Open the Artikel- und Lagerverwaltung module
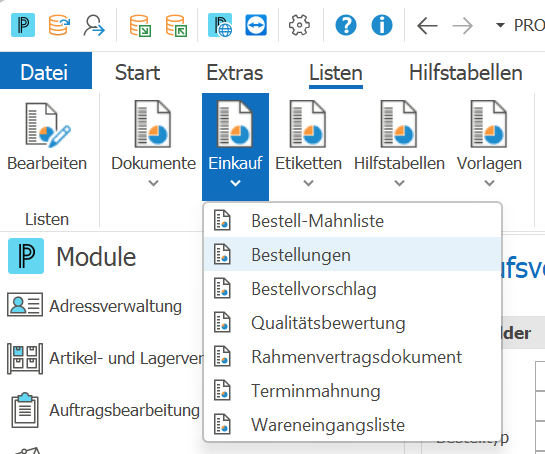Screen dimensions: 545x454 pyautogui.click(x=127, y=358)
